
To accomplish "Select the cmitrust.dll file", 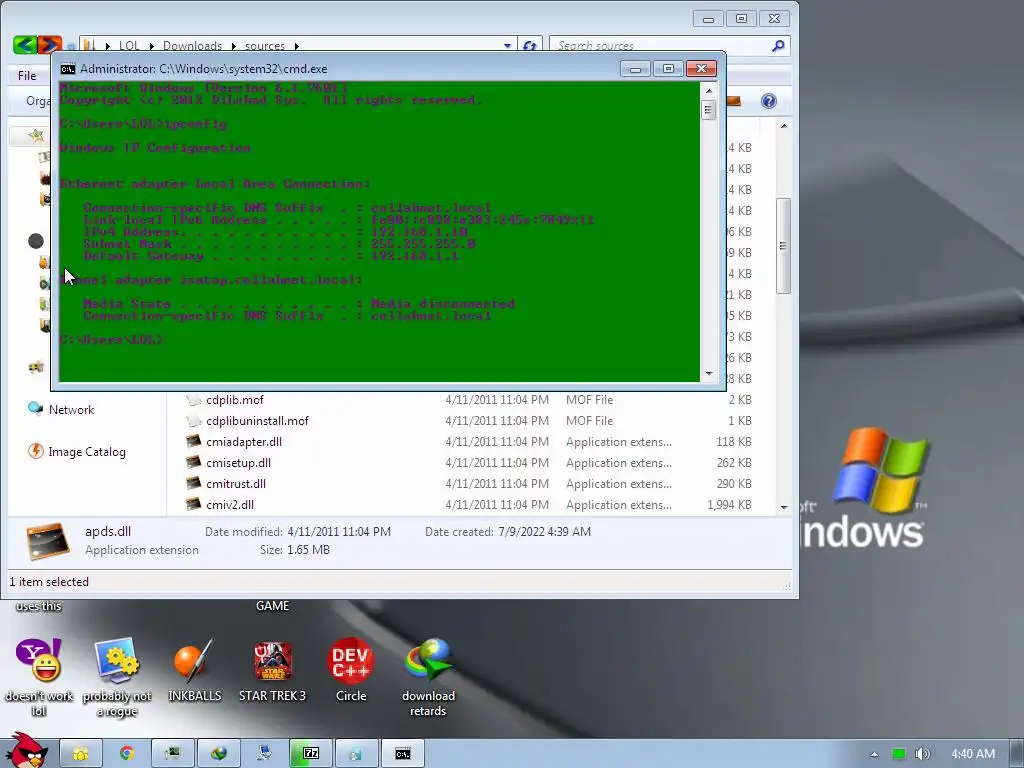I will point(236,483).
